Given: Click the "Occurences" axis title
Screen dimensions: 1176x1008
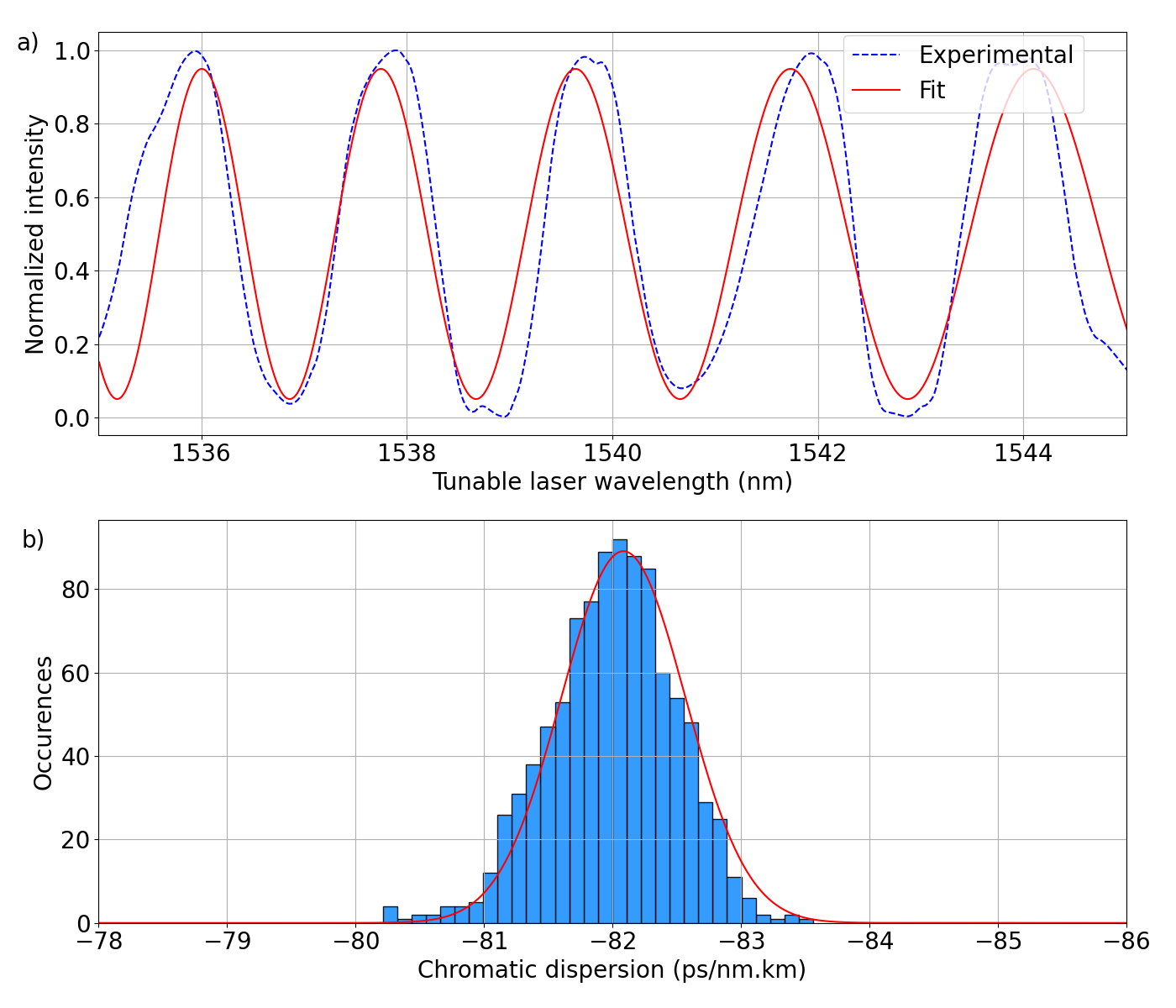Looking at the screenshot, I should coord(43,723).
